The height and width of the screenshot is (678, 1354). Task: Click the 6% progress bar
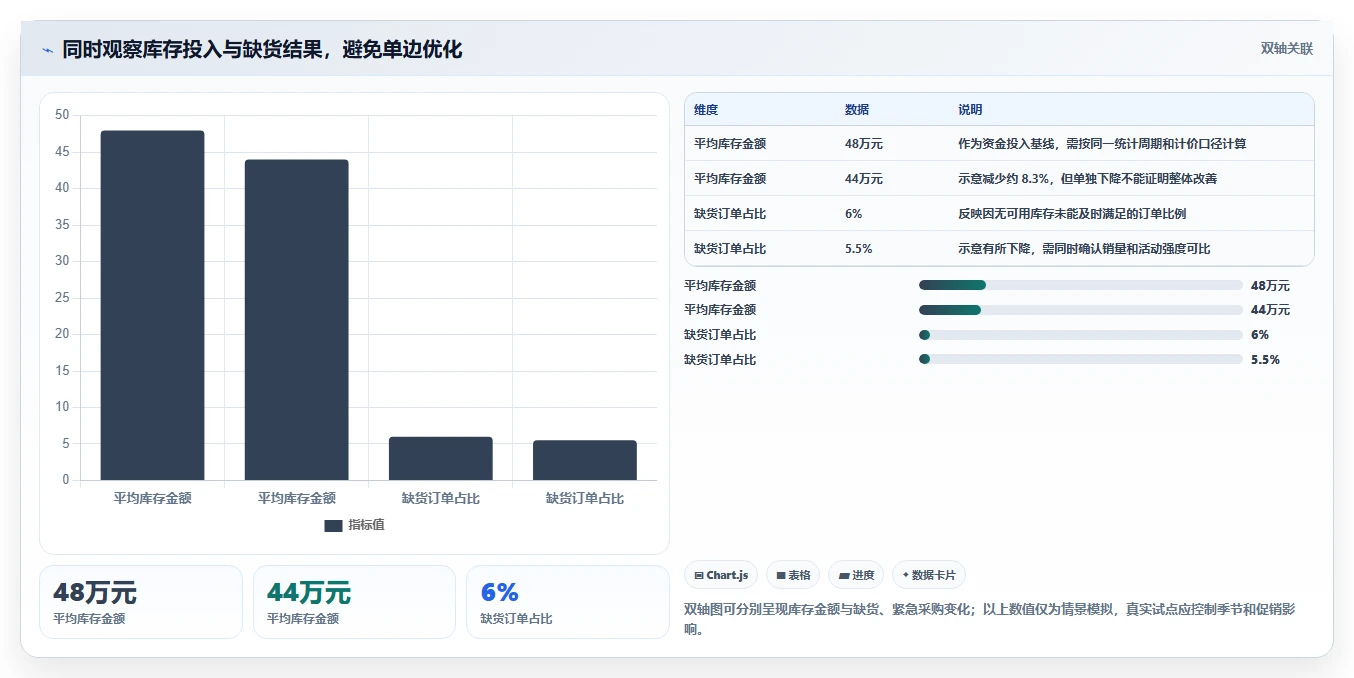[x=1080, y=335]
